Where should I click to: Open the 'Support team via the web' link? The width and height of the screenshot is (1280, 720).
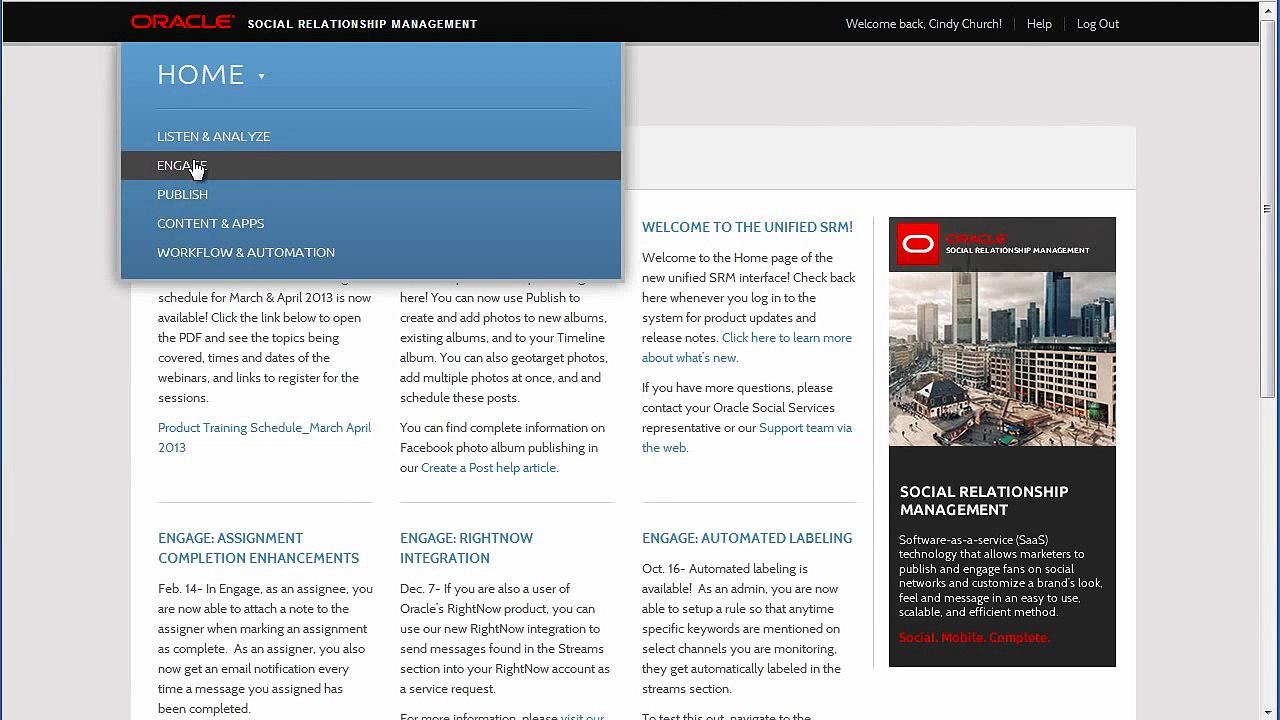tap(747, 437)
